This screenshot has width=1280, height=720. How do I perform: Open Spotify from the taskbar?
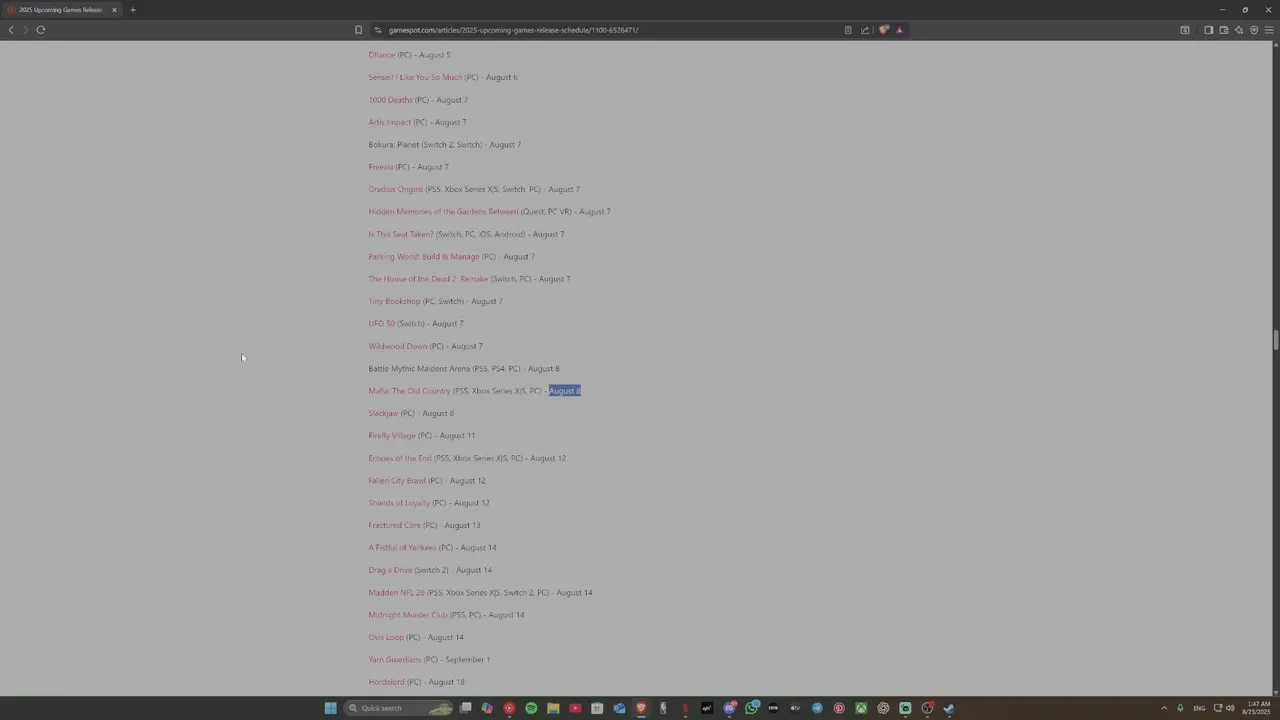531,708
